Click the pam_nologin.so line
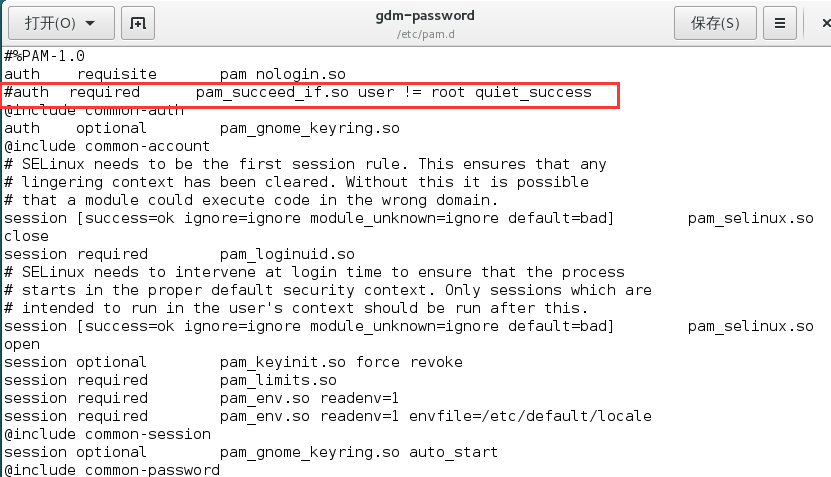The image size is (831, 477). click(175, 74)
